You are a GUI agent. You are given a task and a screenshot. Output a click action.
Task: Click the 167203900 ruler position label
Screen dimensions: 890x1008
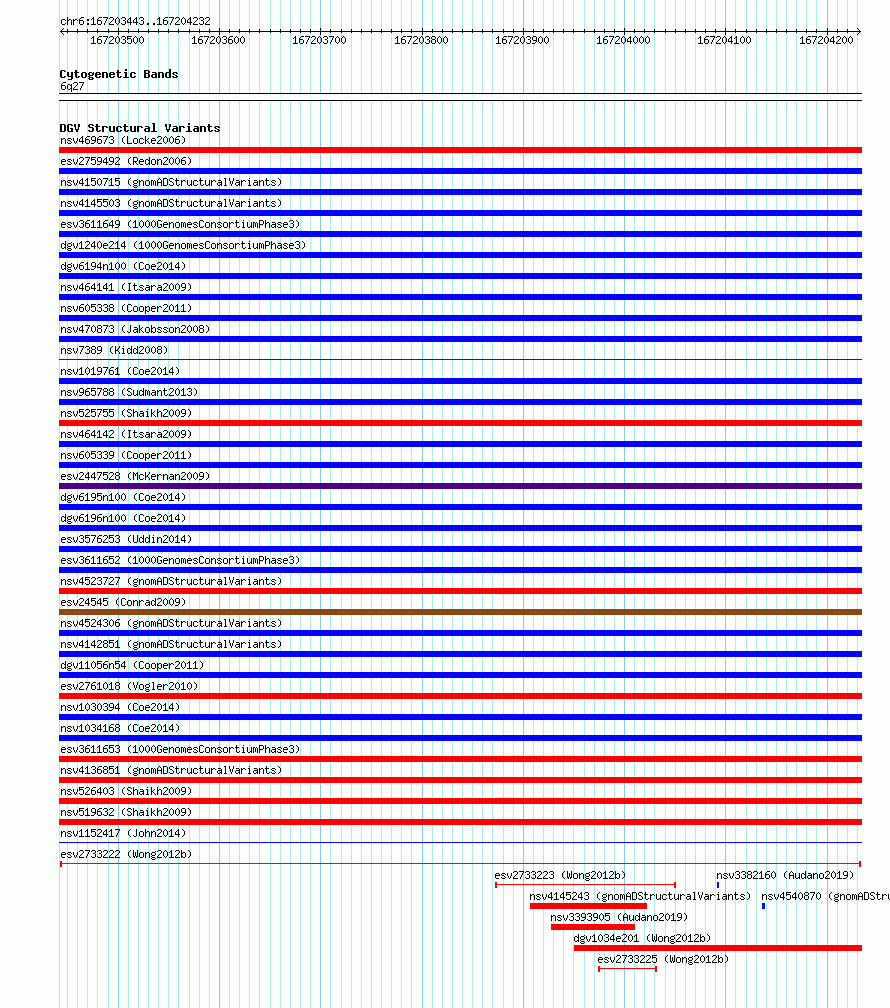coord(522,40)
